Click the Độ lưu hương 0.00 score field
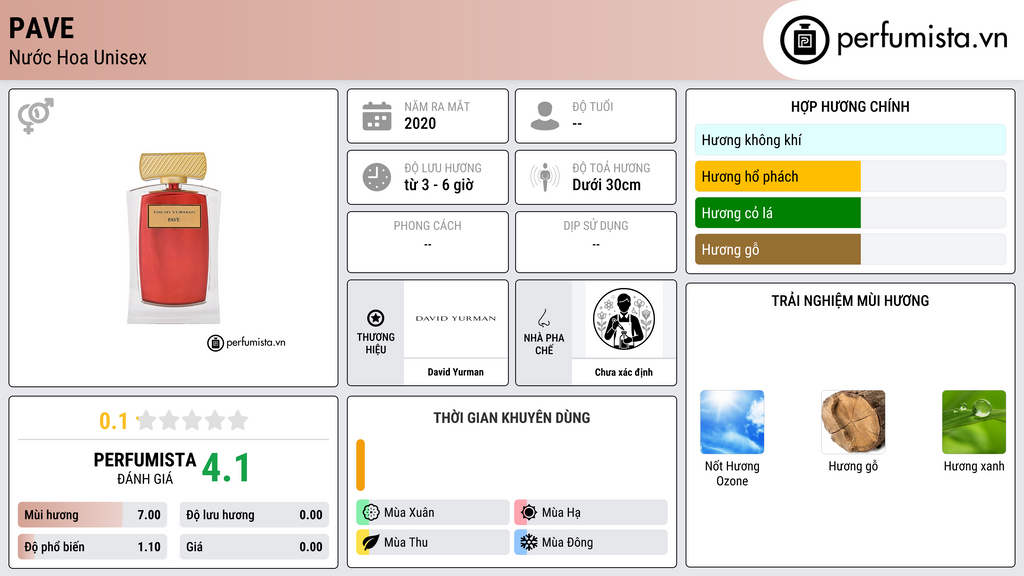This screenshot has width=1024, height=576. pos(254,515)
